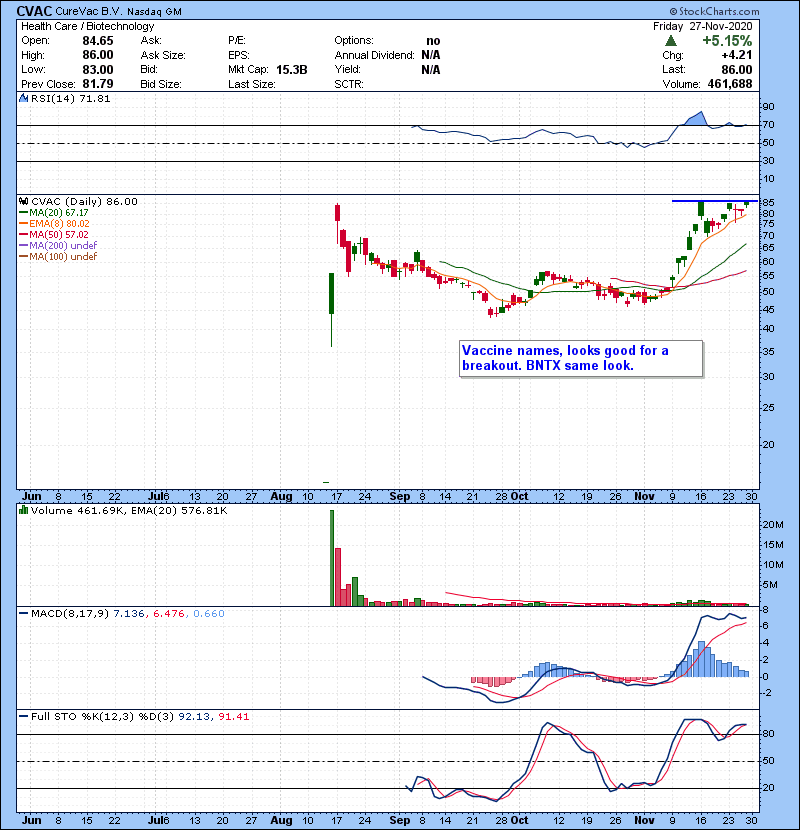Select the stochastic %K value 92.13
Viewport: 800px width, 830px height.
tap(193, 717)
